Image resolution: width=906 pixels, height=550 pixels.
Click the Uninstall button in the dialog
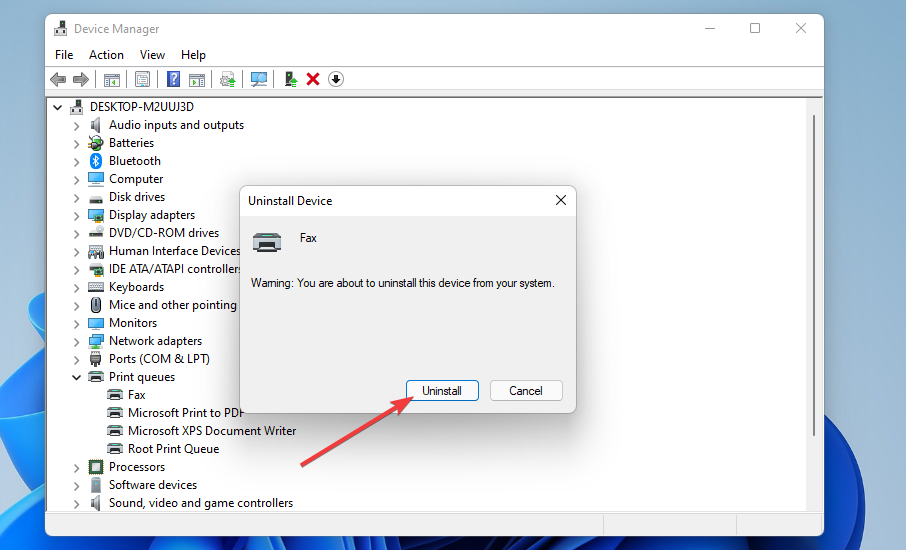pos(442,391)
